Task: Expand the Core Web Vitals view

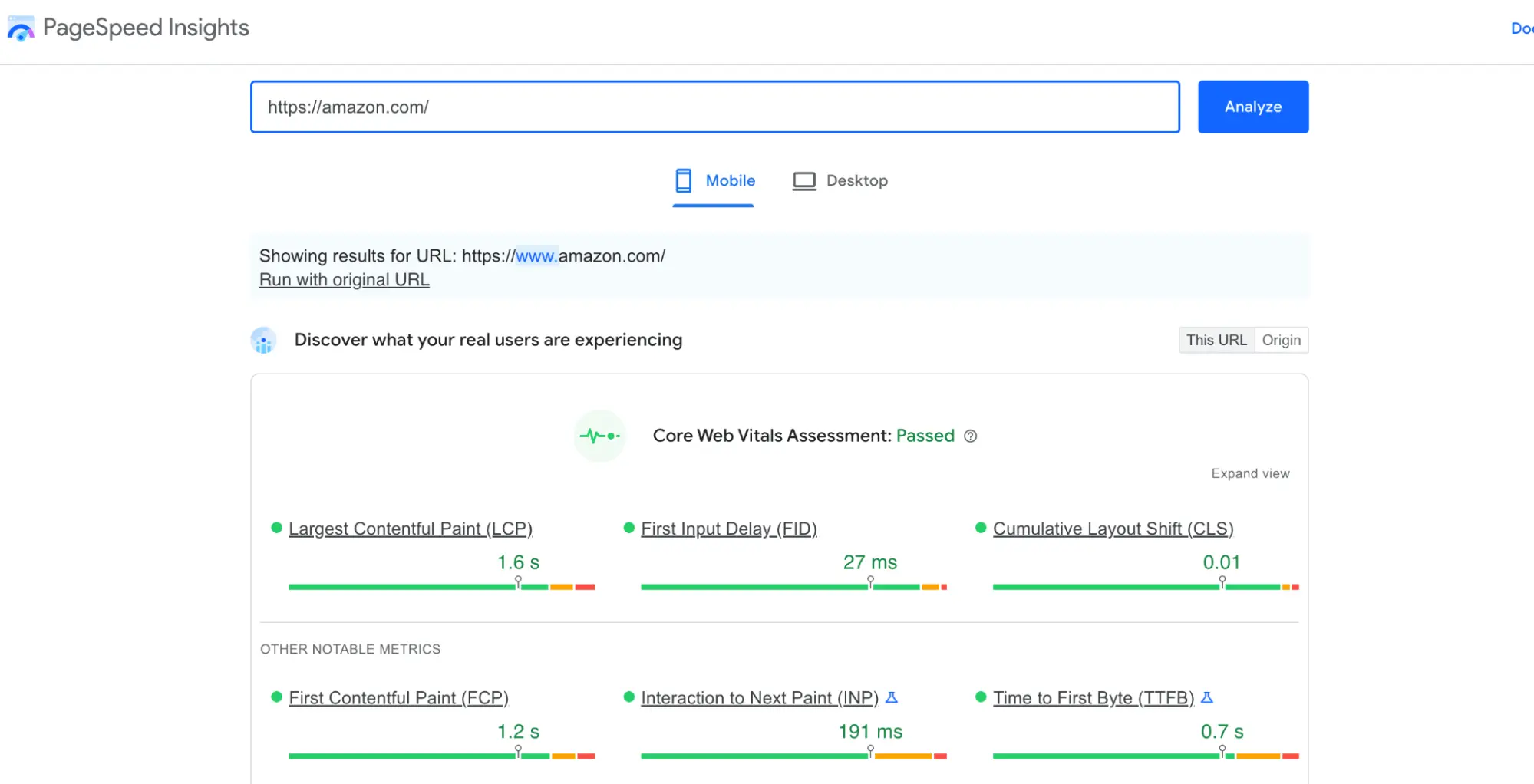Action: [1250, 473]
